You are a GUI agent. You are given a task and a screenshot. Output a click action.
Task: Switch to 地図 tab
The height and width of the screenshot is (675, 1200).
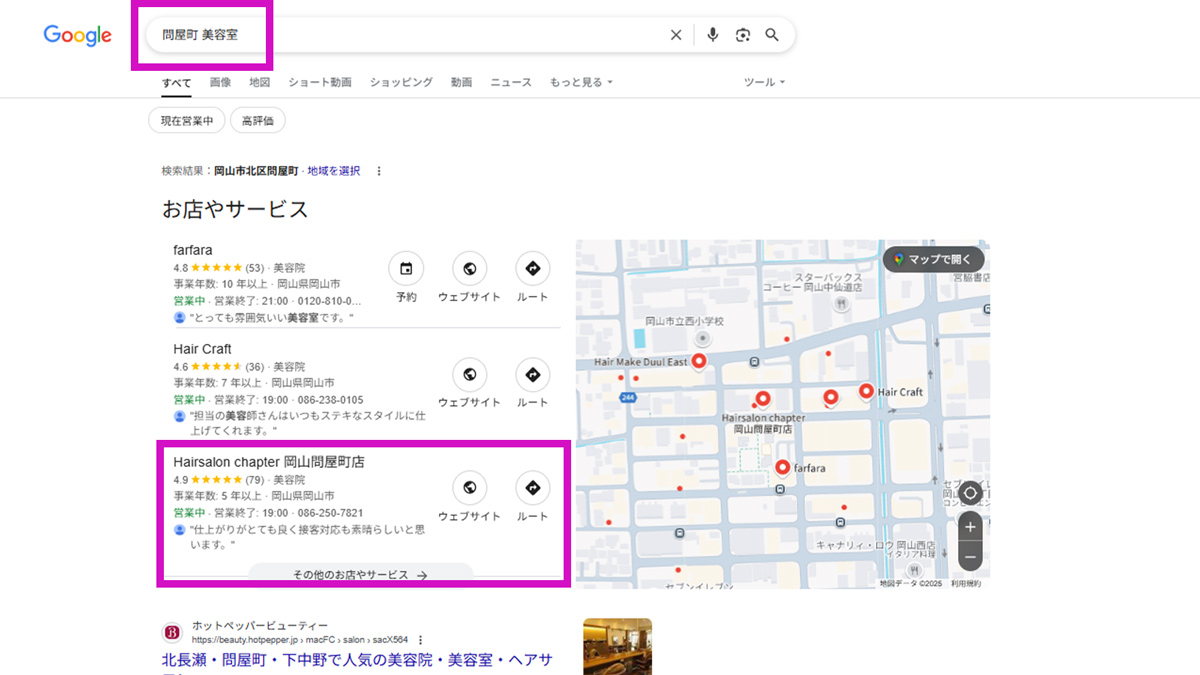(x=260, y=82)
